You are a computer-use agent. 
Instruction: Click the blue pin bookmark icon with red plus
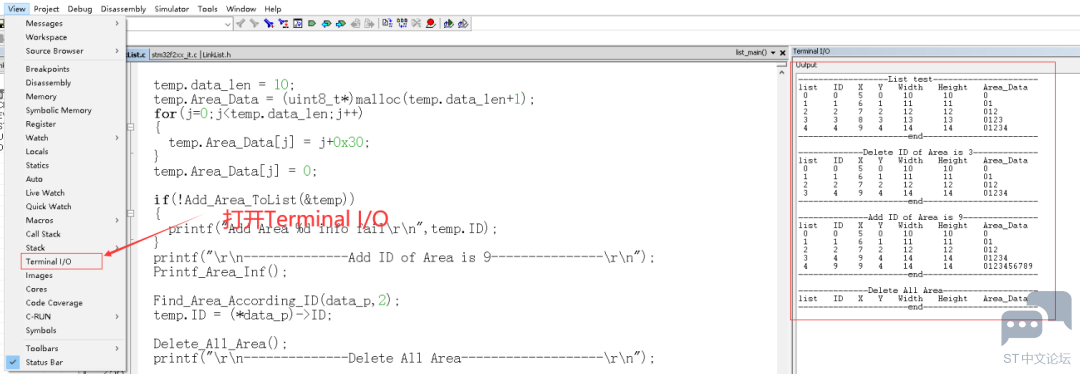(x=269, y=23)
